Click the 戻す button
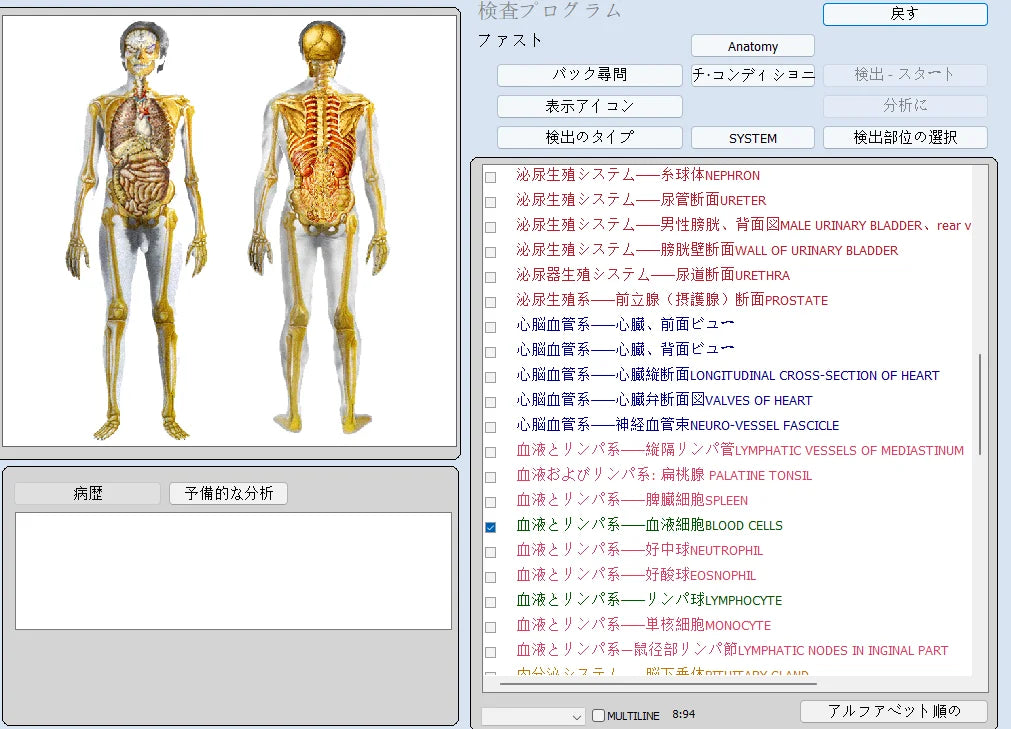Screen dimensions: 1011x729 tap(904, 14)
